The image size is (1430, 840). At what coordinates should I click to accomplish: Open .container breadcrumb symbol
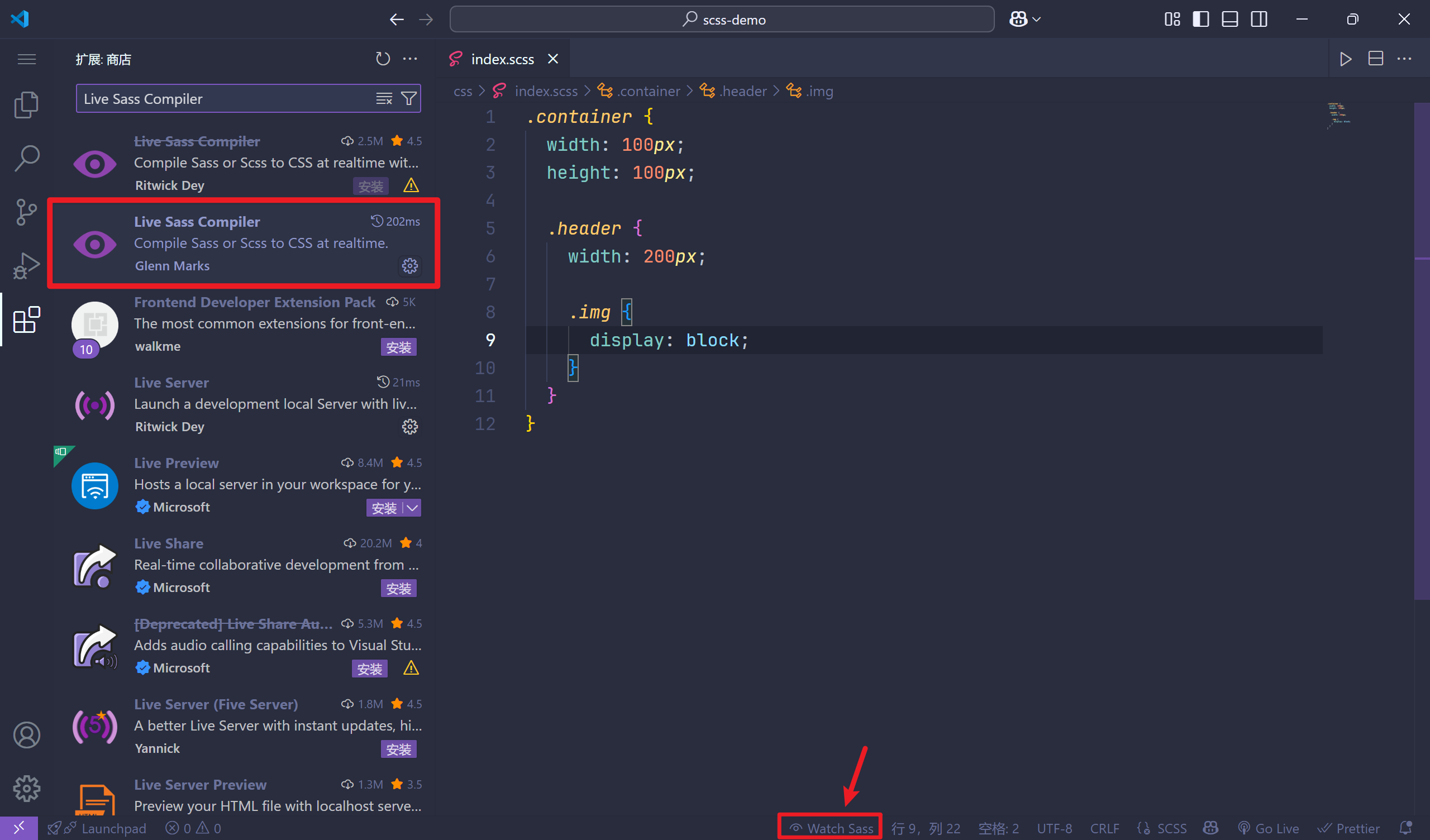tap(639, 92)
